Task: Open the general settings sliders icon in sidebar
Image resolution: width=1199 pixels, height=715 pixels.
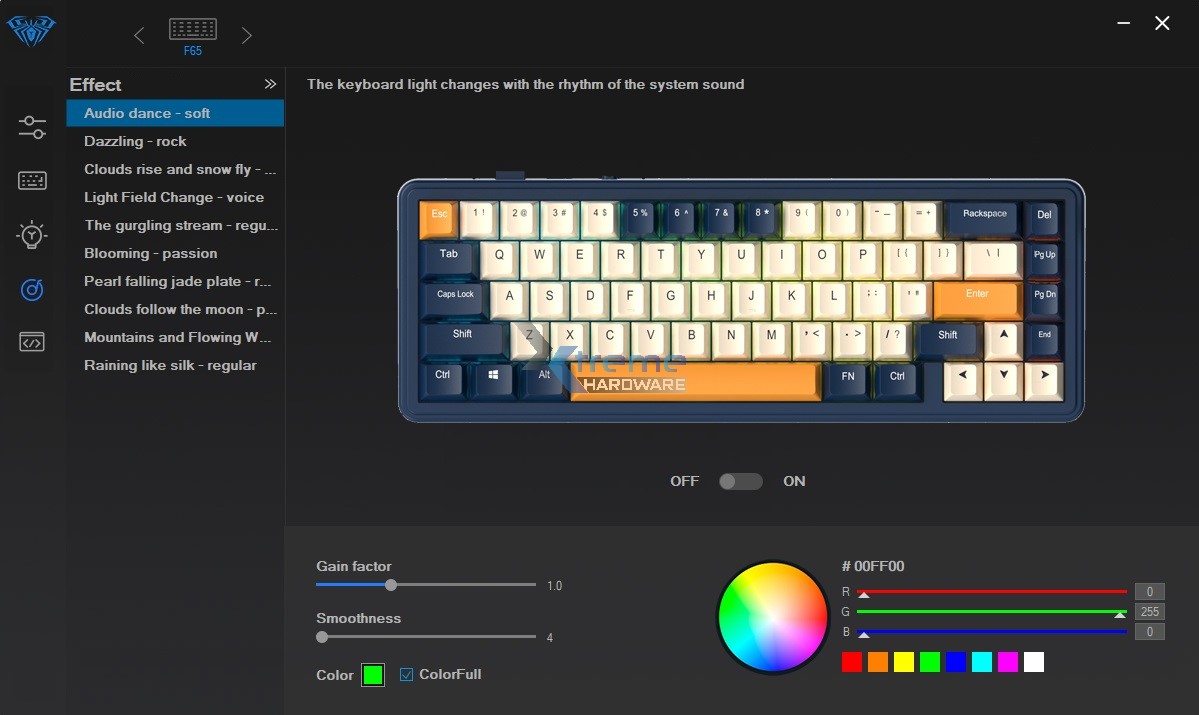Action: pyautogui.click(x=32, y=127)
